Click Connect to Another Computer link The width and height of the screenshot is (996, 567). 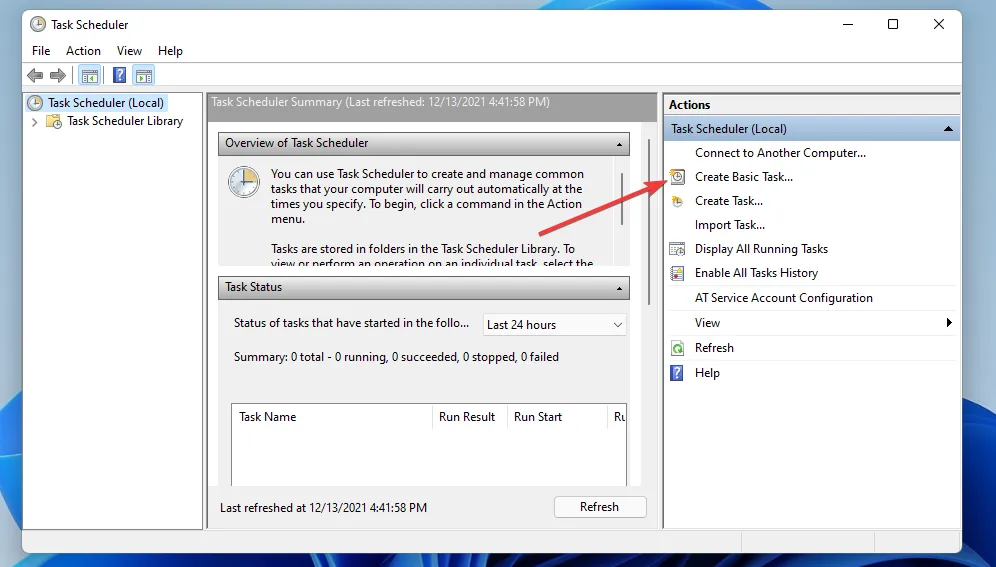coord(780,153)
